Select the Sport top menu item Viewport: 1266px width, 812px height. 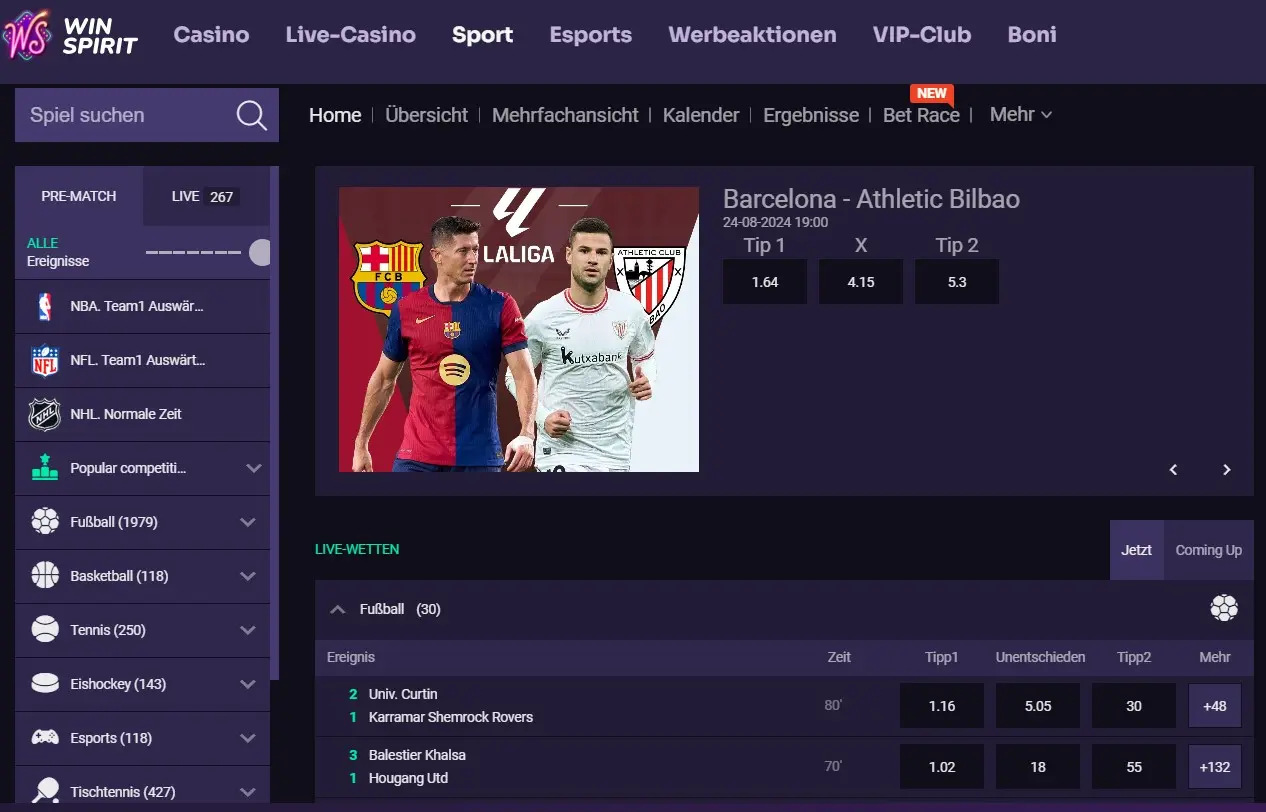[482, 34]
